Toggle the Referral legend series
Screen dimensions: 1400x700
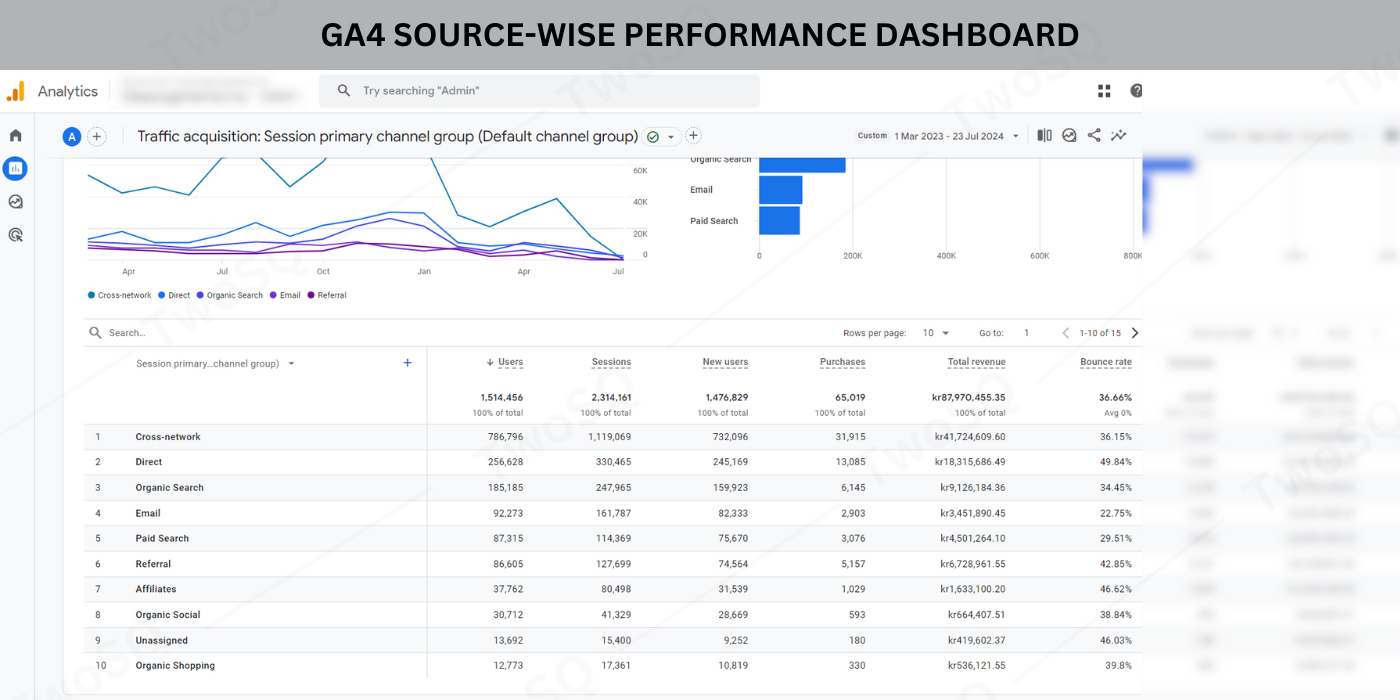click(x=331, y=296)
